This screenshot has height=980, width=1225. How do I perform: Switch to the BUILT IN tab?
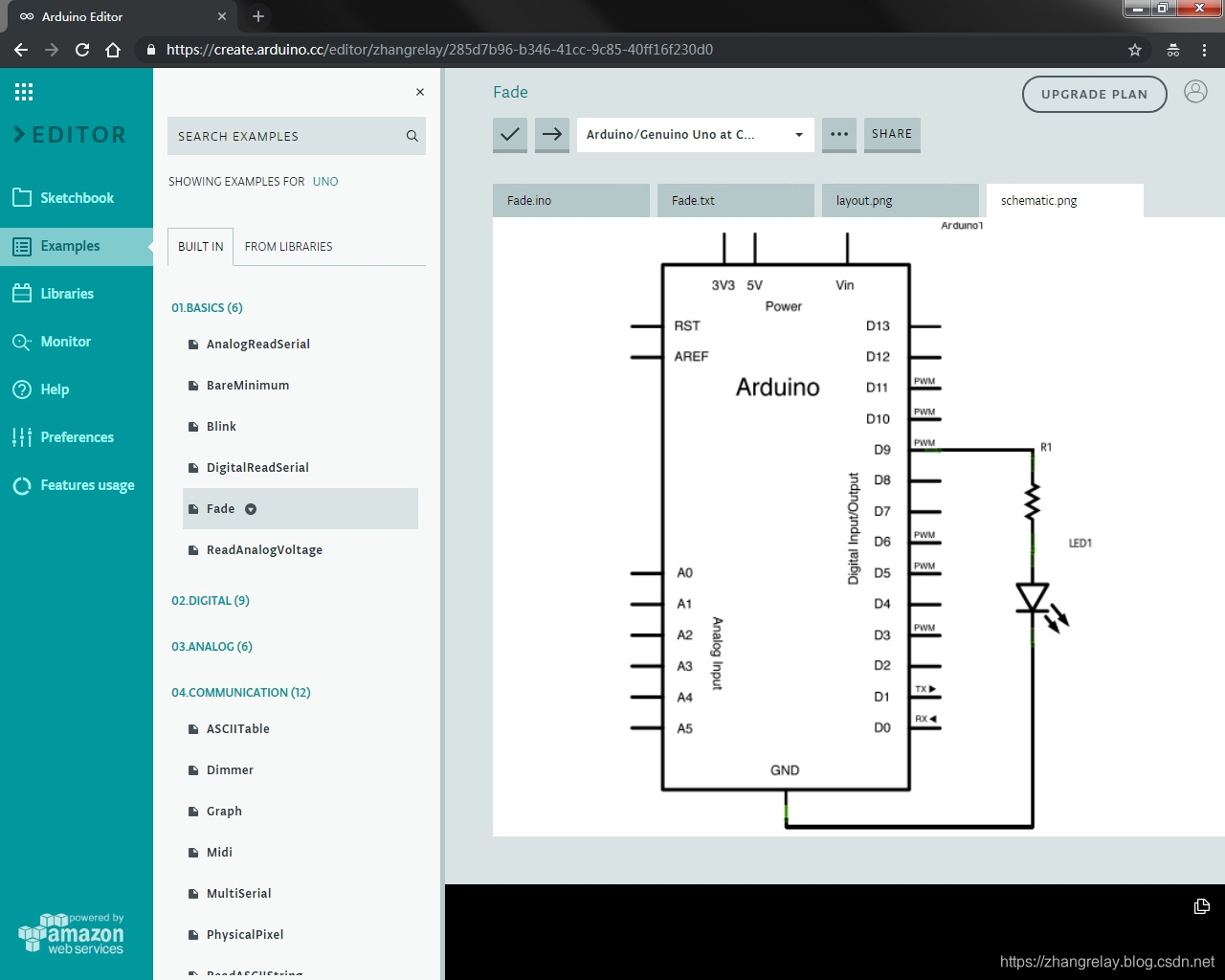click(201, 246)
